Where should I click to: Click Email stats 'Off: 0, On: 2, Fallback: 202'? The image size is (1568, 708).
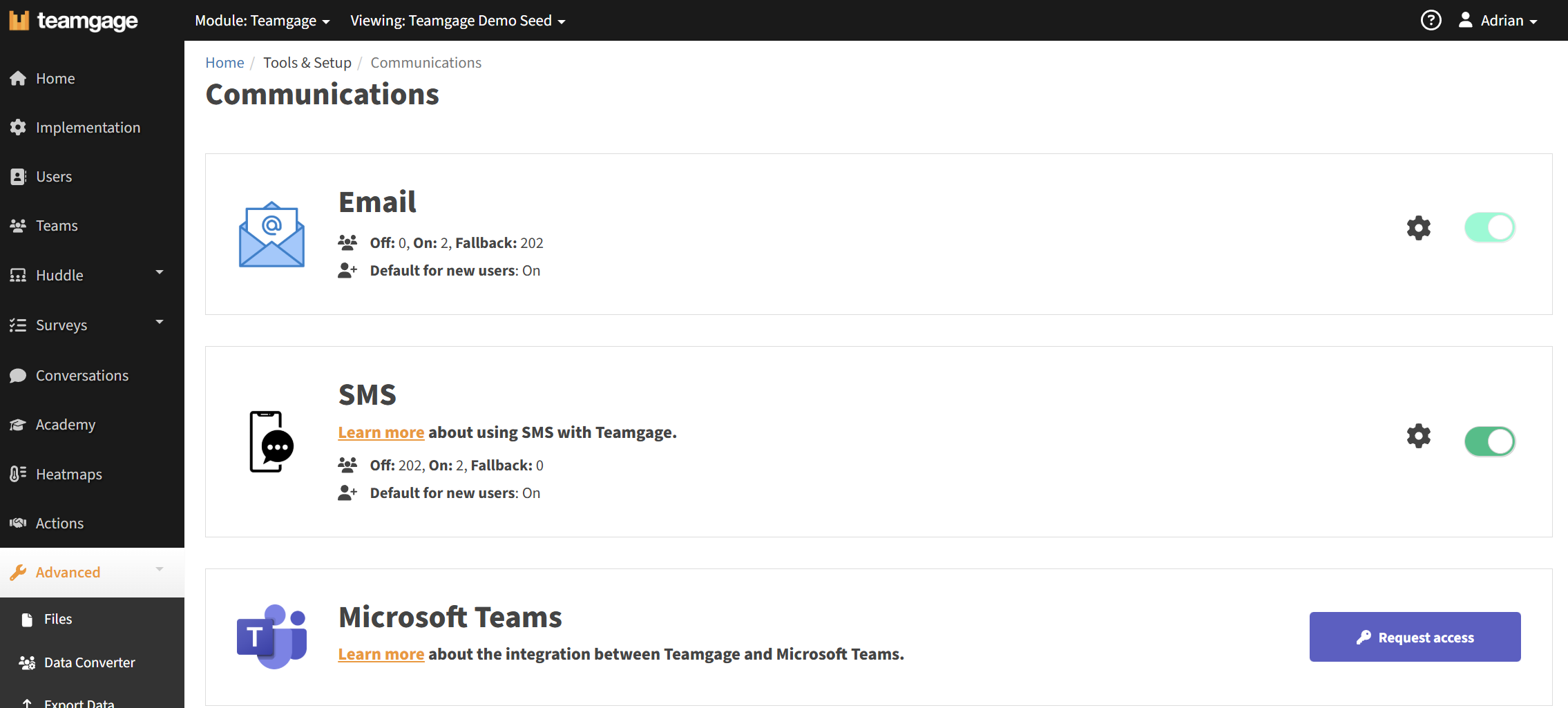[x=457, y=242]
